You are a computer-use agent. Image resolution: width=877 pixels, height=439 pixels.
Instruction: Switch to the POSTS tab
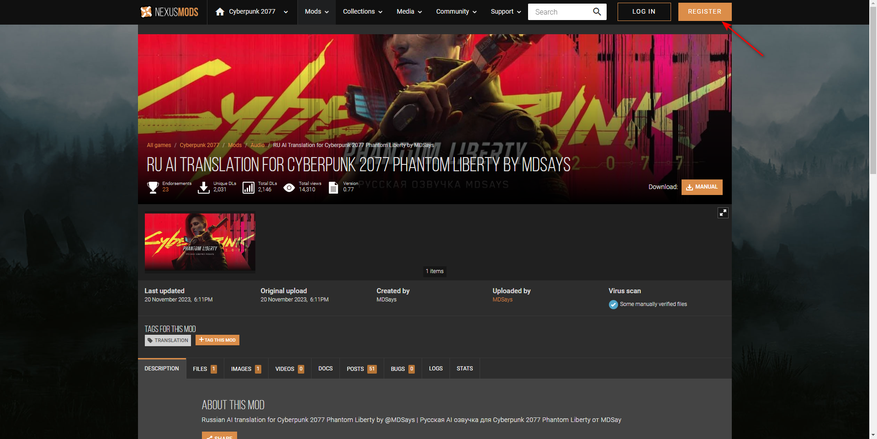pyautogui.click(x=361, y=369)
